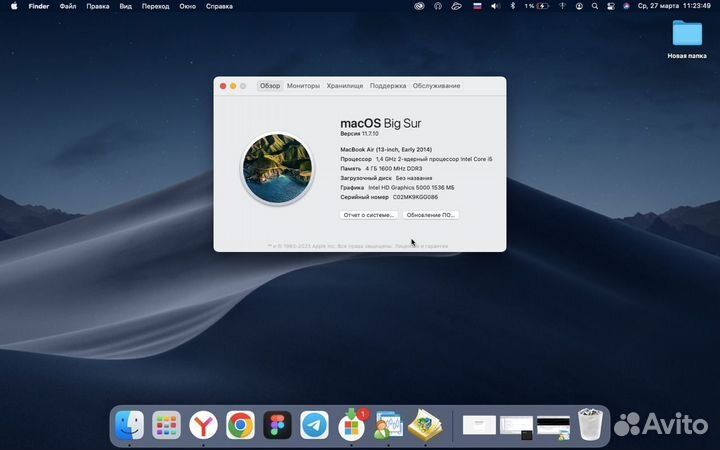Open the Окно menu

click(x=187, y=6)
